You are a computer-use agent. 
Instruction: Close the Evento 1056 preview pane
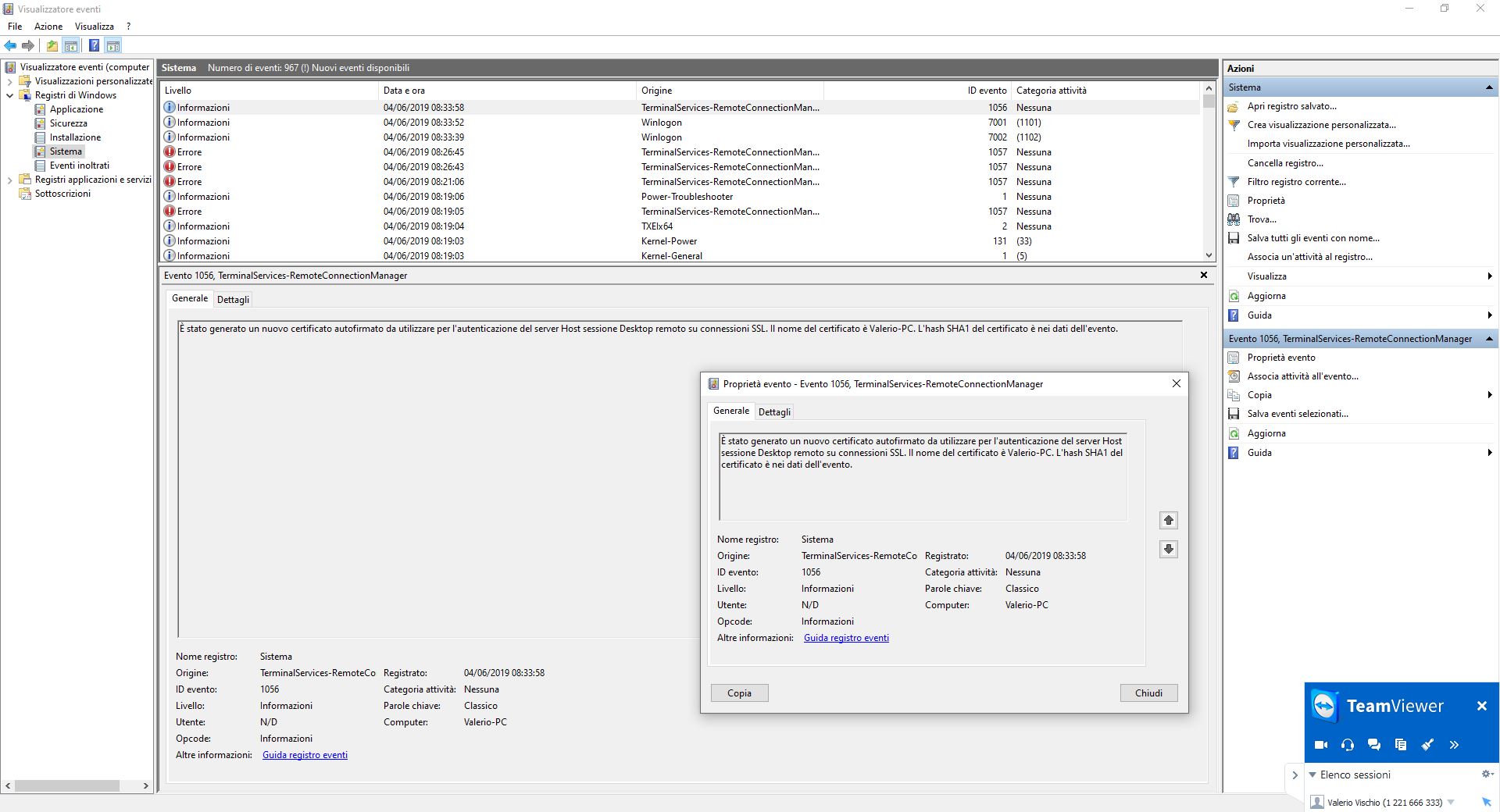pos(1204,275)
